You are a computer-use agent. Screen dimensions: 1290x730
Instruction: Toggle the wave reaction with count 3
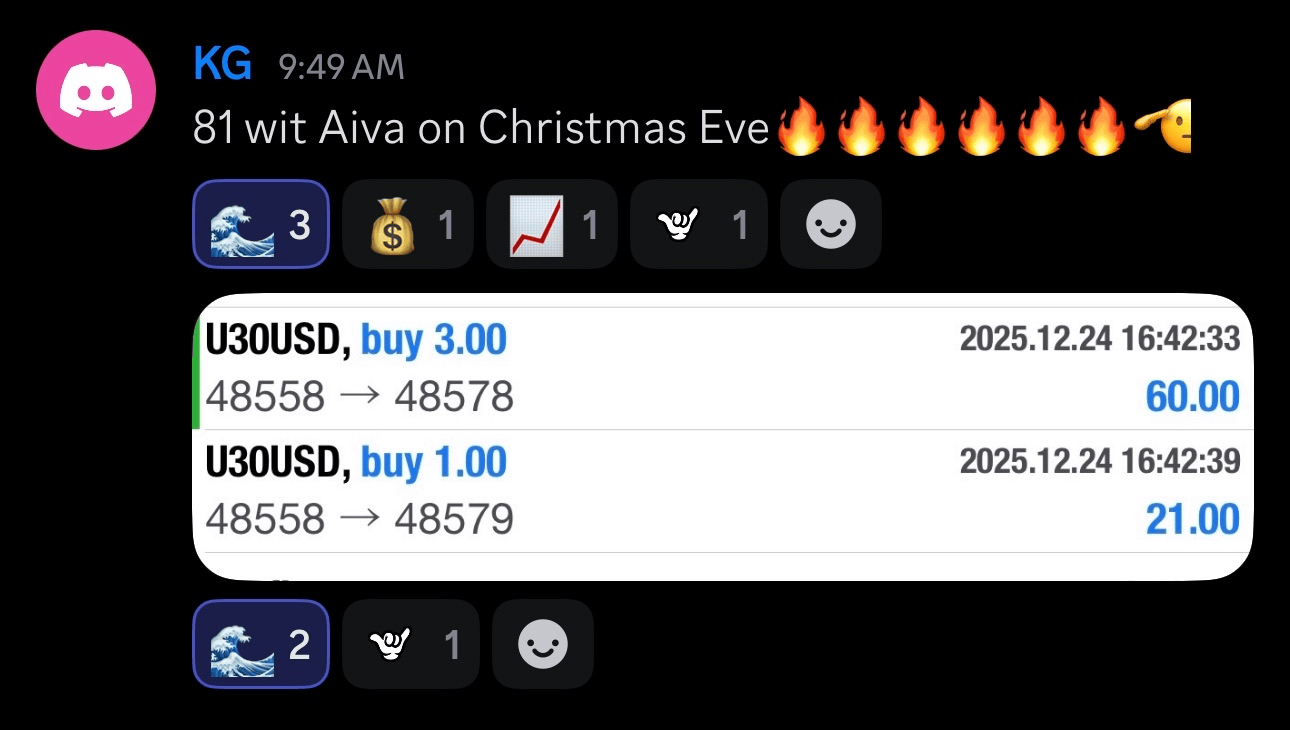click(x=260, y=225)
